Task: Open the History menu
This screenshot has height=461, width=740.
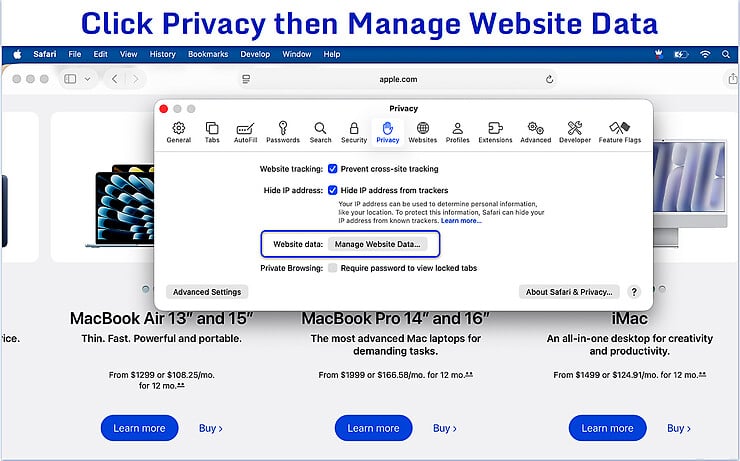Action: click(162, 54)
